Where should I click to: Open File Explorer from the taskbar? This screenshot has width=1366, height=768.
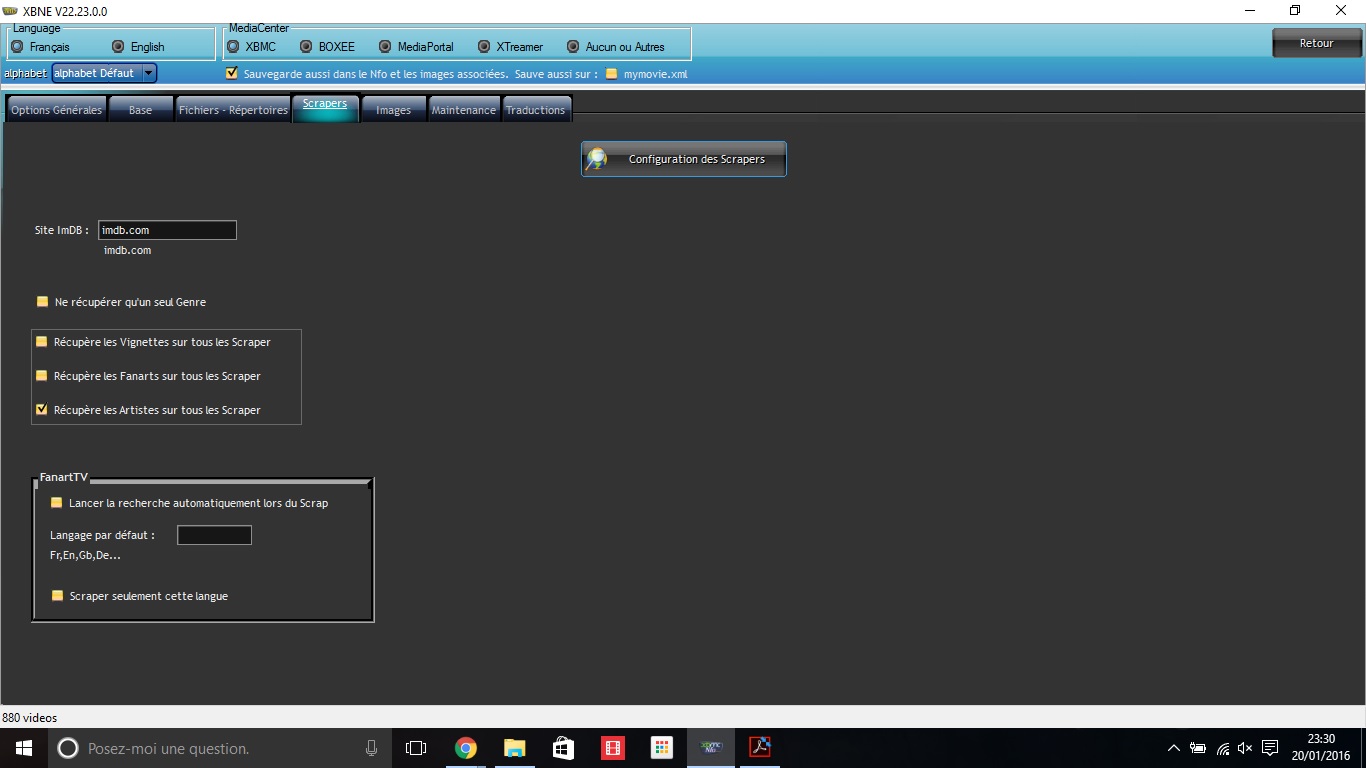[x=514, y=748]
